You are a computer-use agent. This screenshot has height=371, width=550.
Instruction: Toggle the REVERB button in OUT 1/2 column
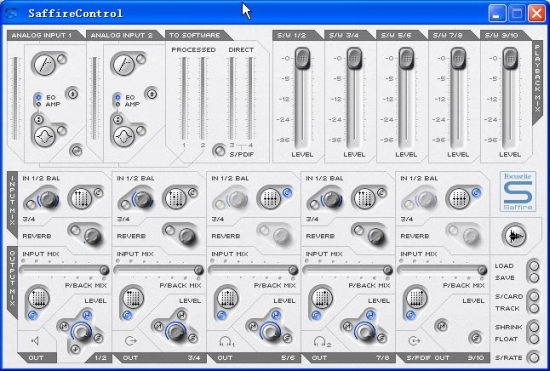tap(75, 230)
